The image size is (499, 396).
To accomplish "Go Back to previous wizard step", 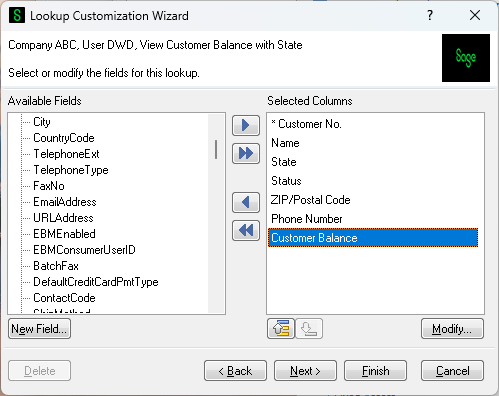I will click(235, 370).
